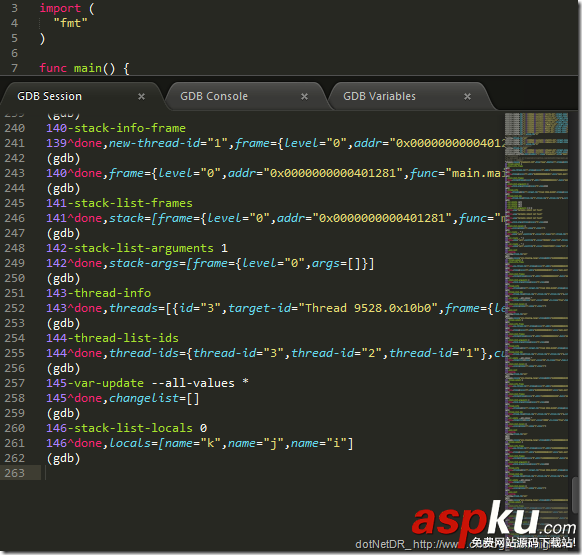Click the 142^done,stack-args line

point(210,263)
